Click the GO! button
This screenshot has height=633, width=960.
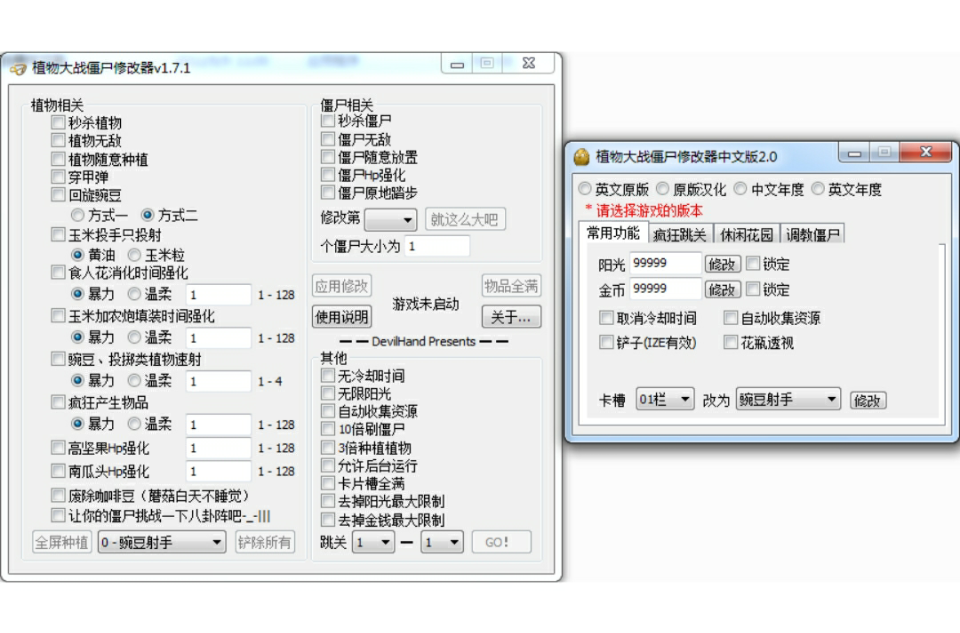click(x=501, y=542)
